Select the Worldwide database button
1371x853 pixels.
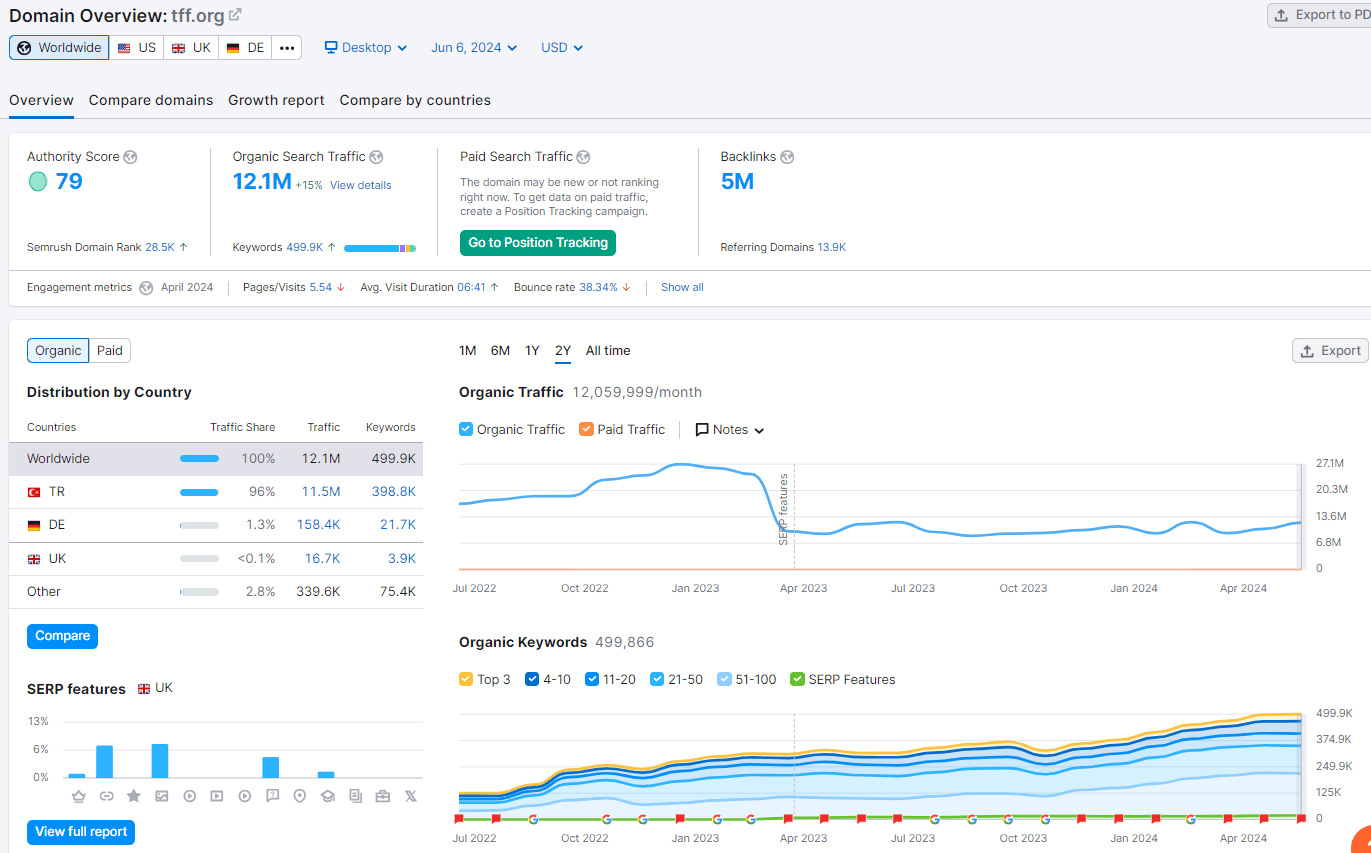60,48
